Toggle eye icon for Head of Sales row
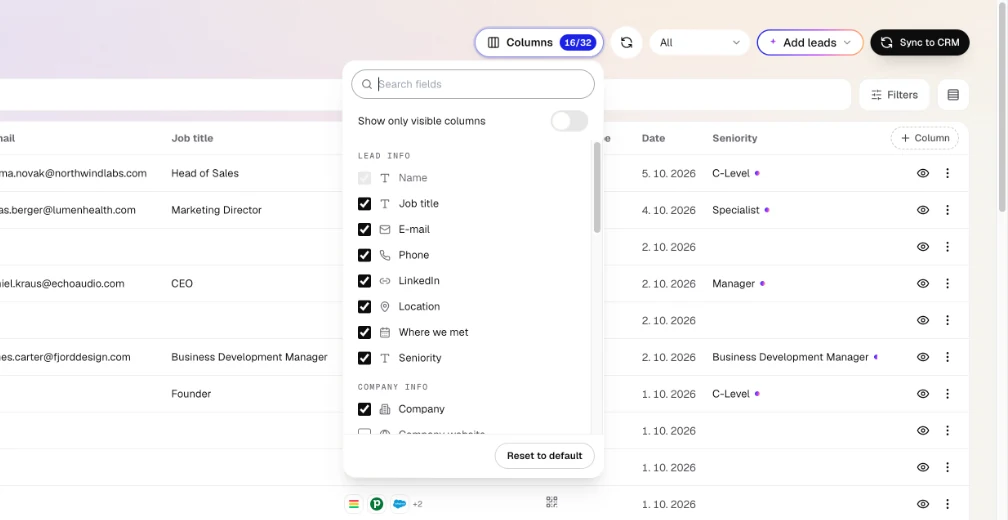1008x520 pixels. point(923,173)
